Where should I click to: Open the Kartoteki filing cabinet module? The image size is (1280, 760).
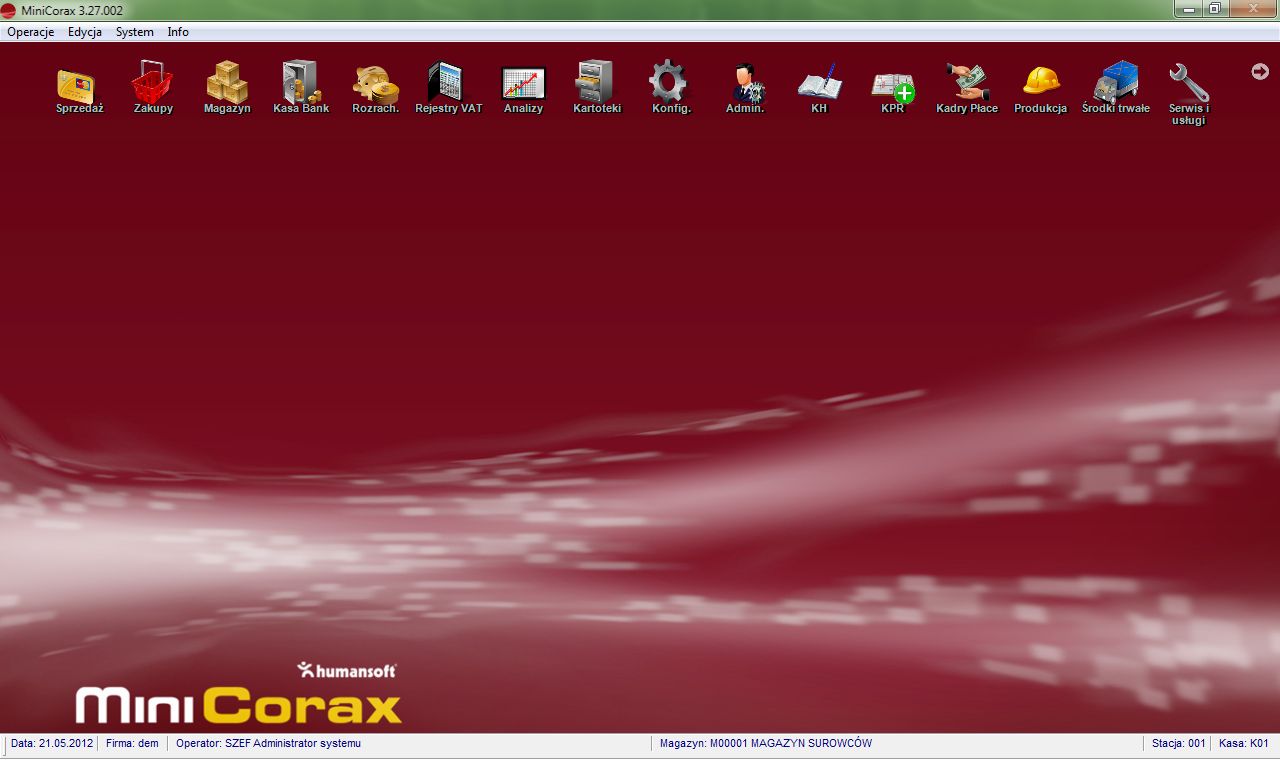tap(597, 87)
